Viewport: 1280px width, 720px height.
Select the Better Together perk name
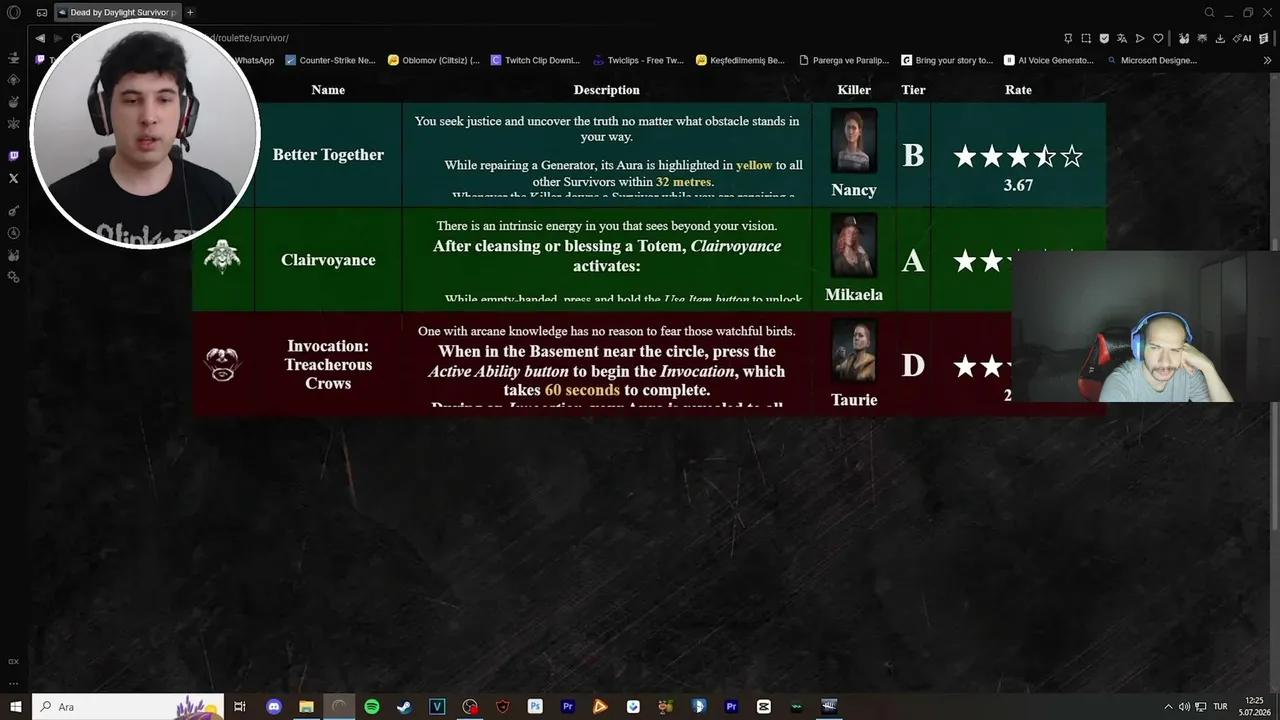(x=328, y=155)
